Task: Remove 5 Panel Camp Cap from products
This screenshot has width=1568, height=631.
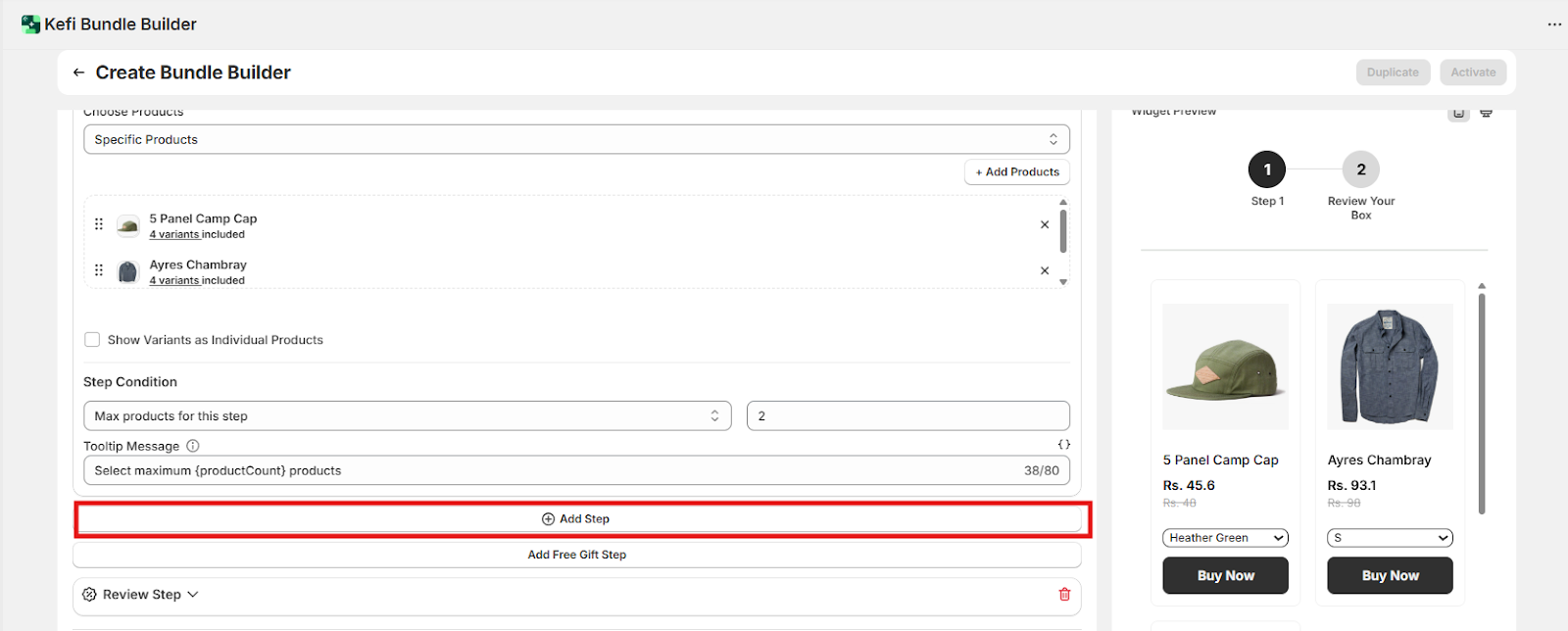Action: point(1045,224)
